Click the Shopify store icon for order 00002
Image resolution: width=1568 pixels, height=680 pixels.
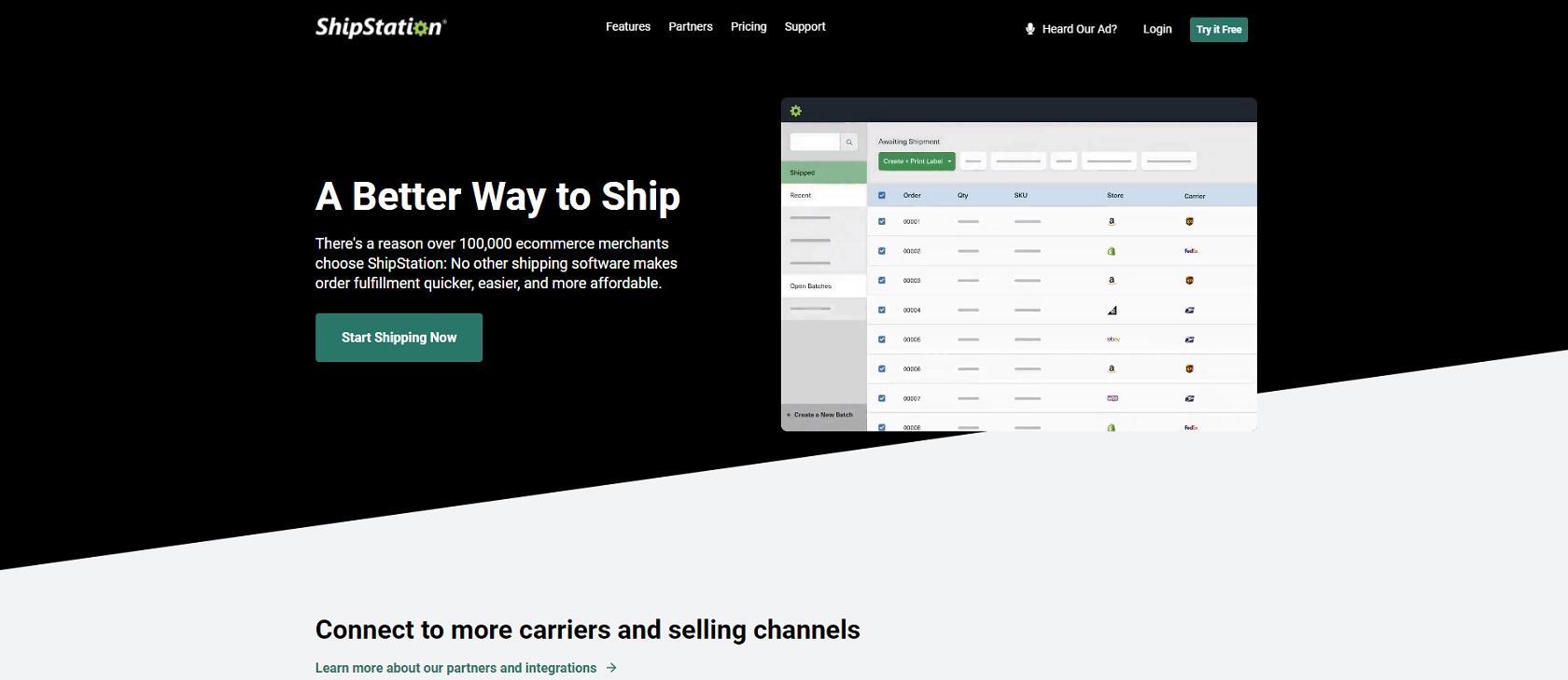pos(1112,251)
